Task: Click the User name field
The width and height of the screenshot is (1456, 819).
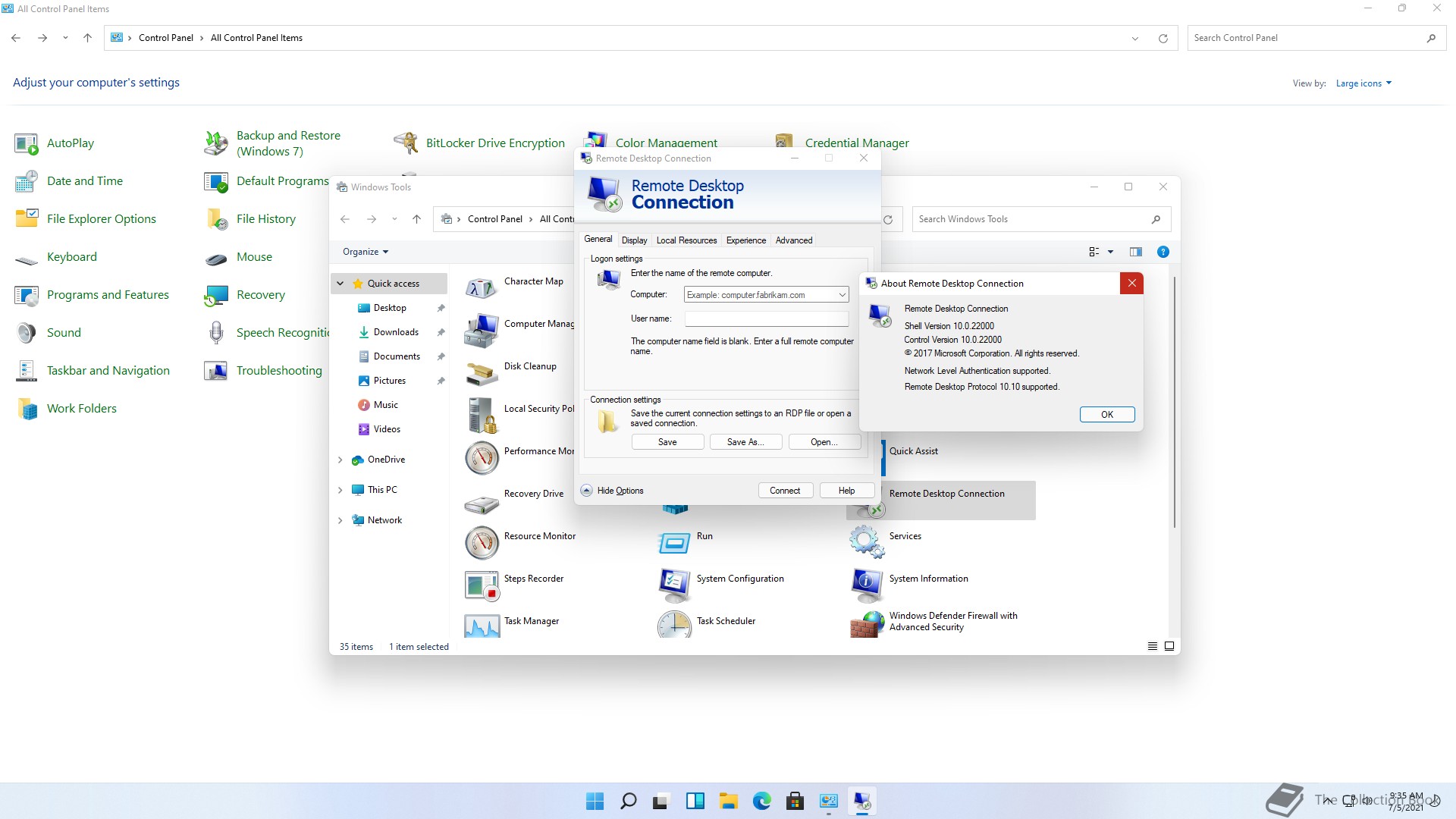Action: click(766, 319)
